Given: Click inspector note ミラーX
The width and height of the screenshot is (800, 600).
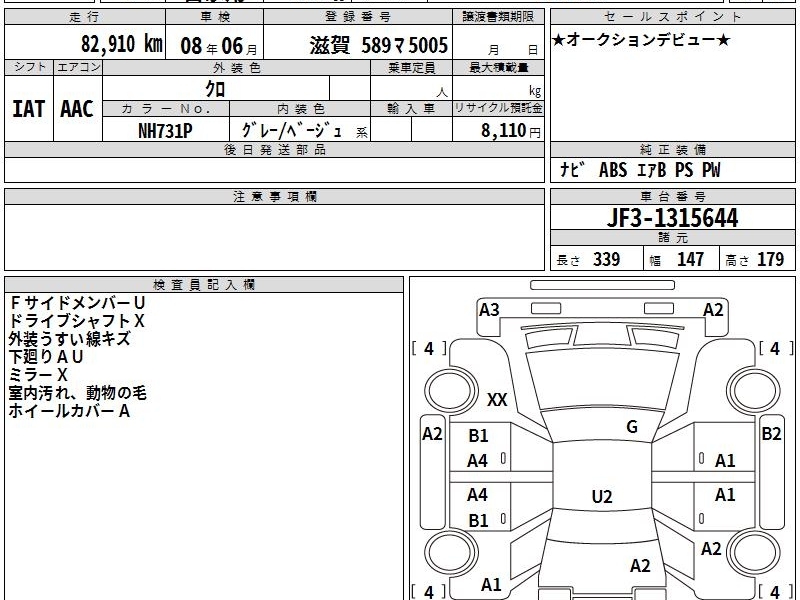Looking at the screenshot, I should click(38, 375).
